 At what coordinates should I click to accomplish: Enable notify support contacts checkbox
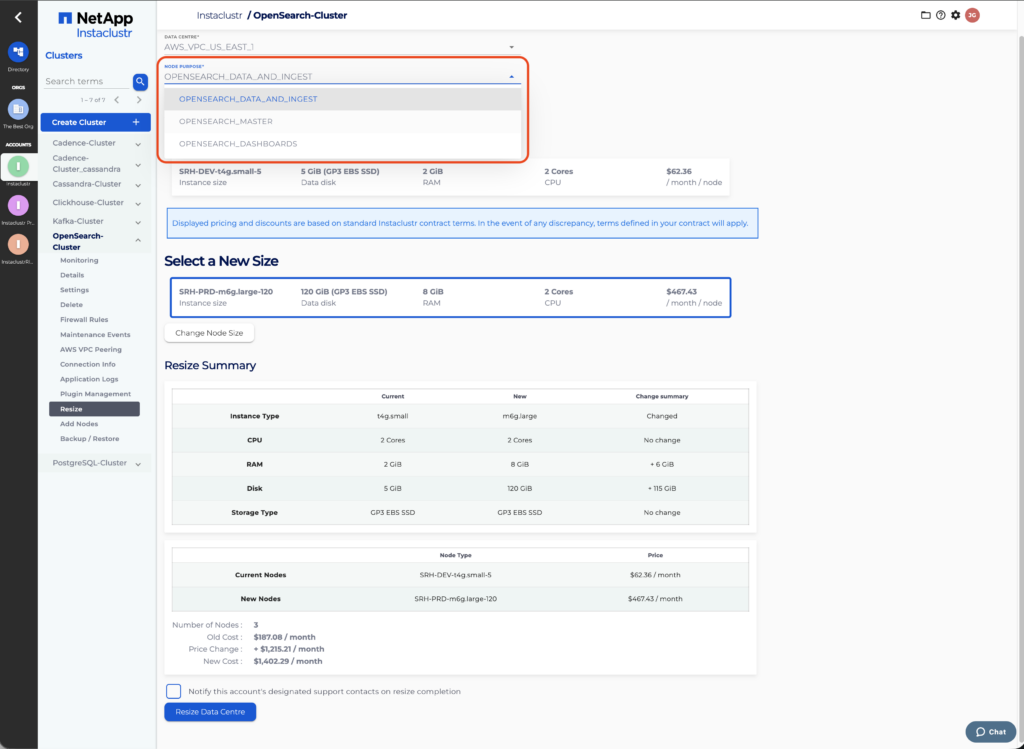pyautogui.click(x=174, y=691)
